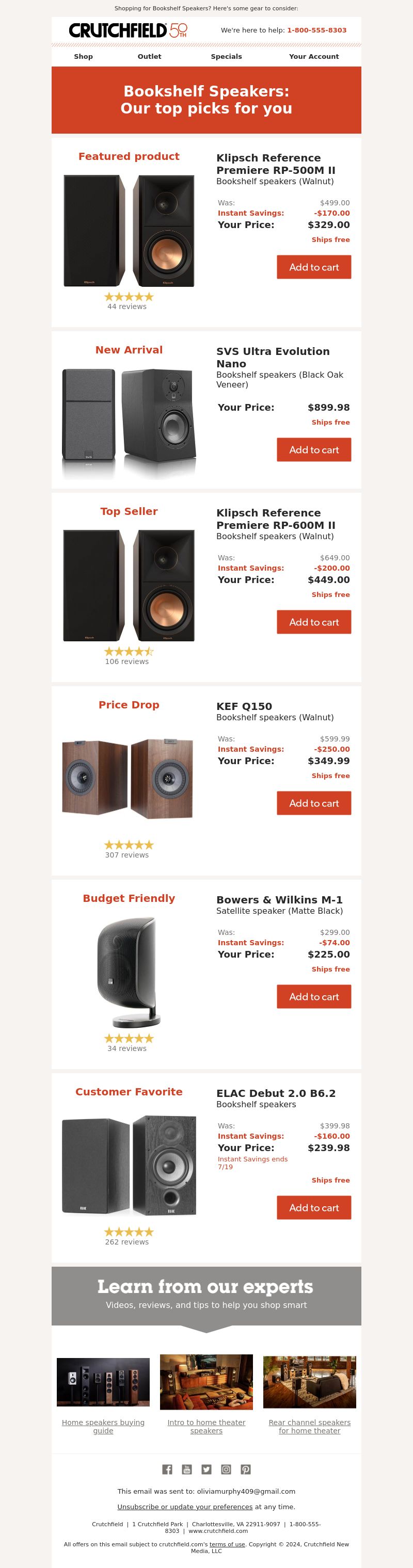
Task: Open Bowers & Wilkins M-1 product image
Action: pyautogui.click(x=129, y=972)
